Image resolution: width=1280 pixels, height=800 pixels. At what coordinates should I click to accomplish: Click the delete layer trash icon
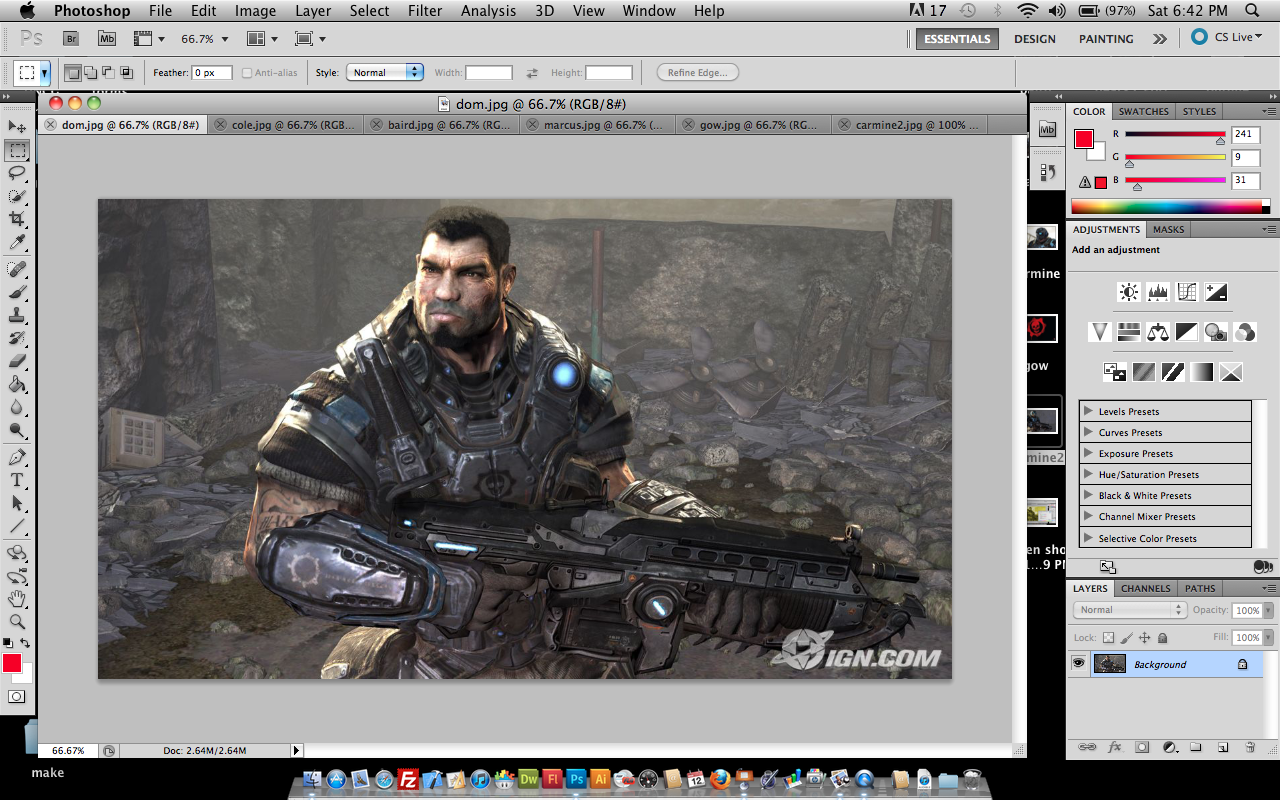click(x=1250, y=747)
